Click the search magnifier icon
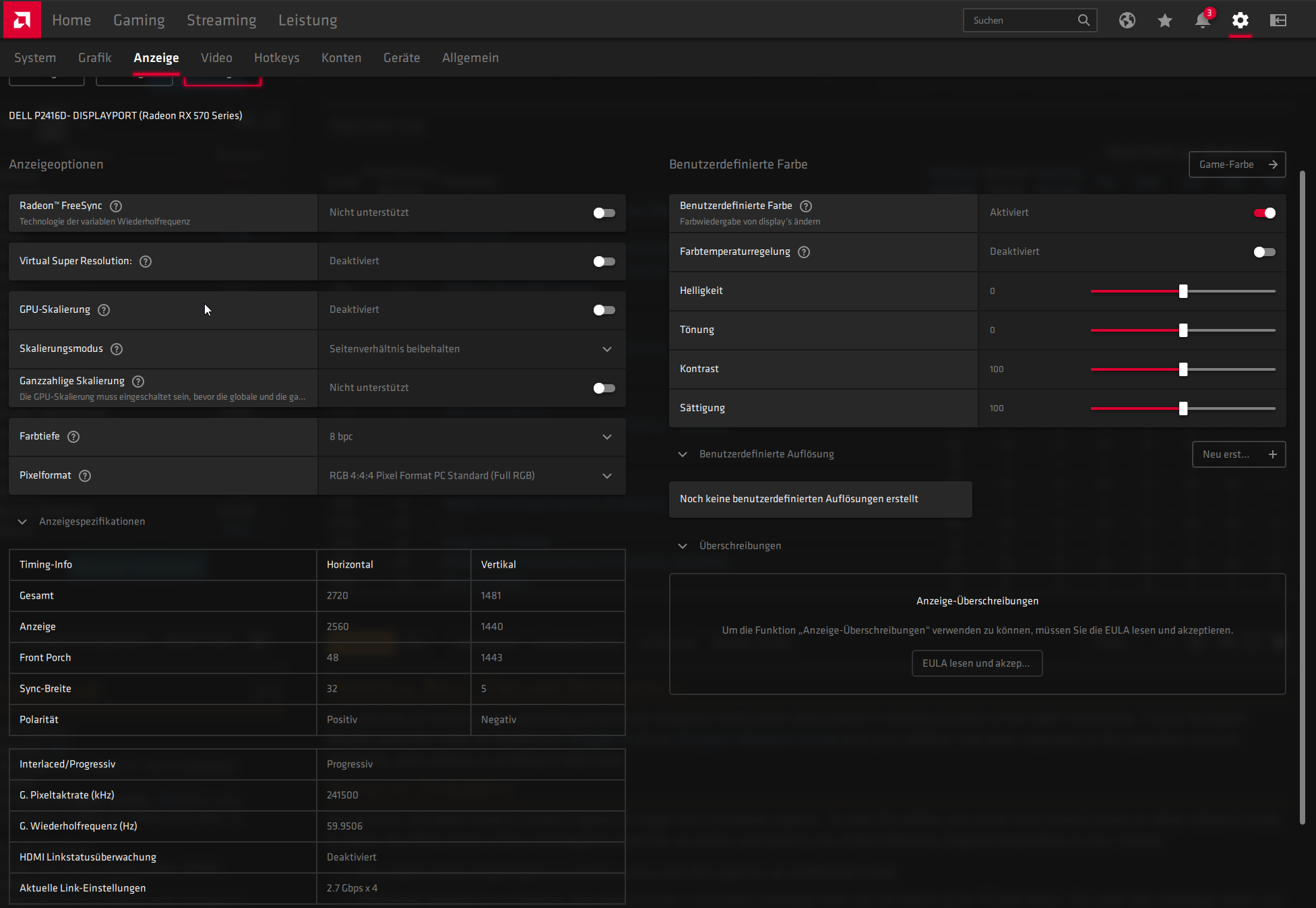This screenshot has width=1316, height=908. [x=1084, y=20]
